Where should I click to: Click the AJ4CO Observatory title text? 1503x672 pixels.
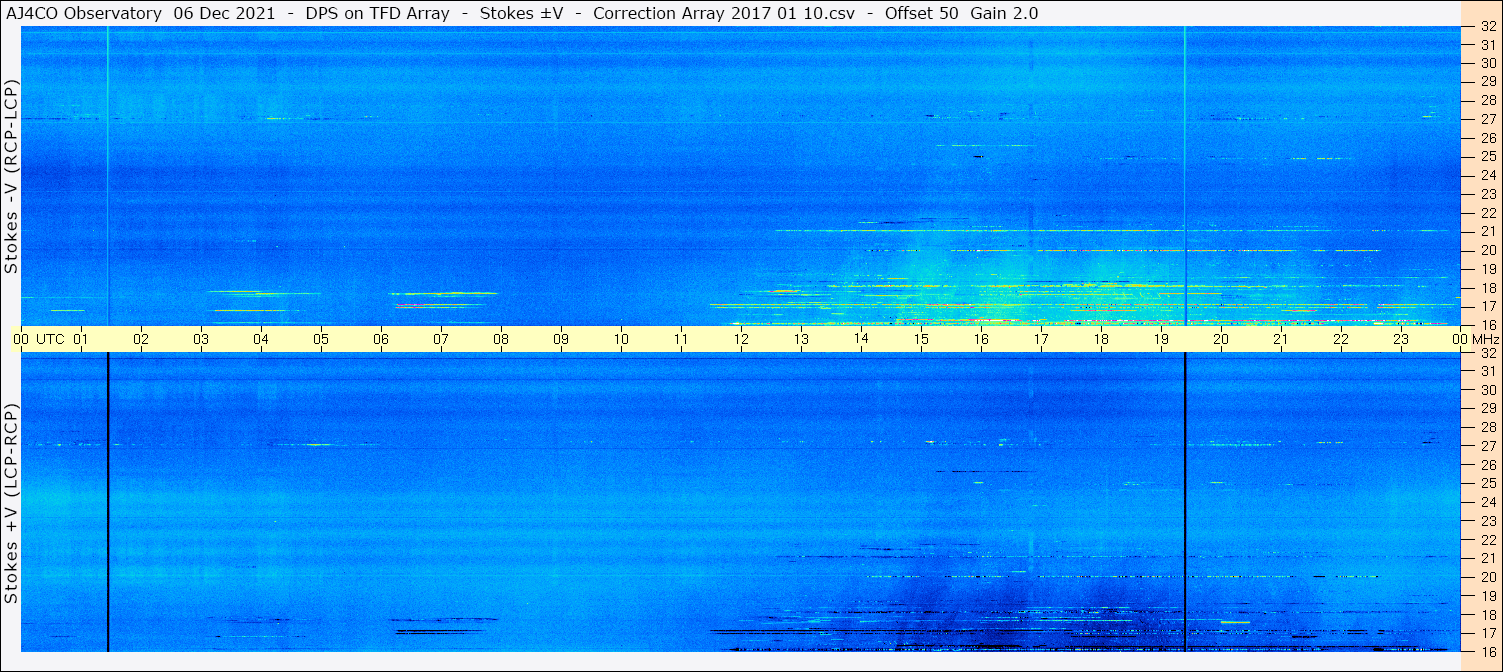coord(83,13)
